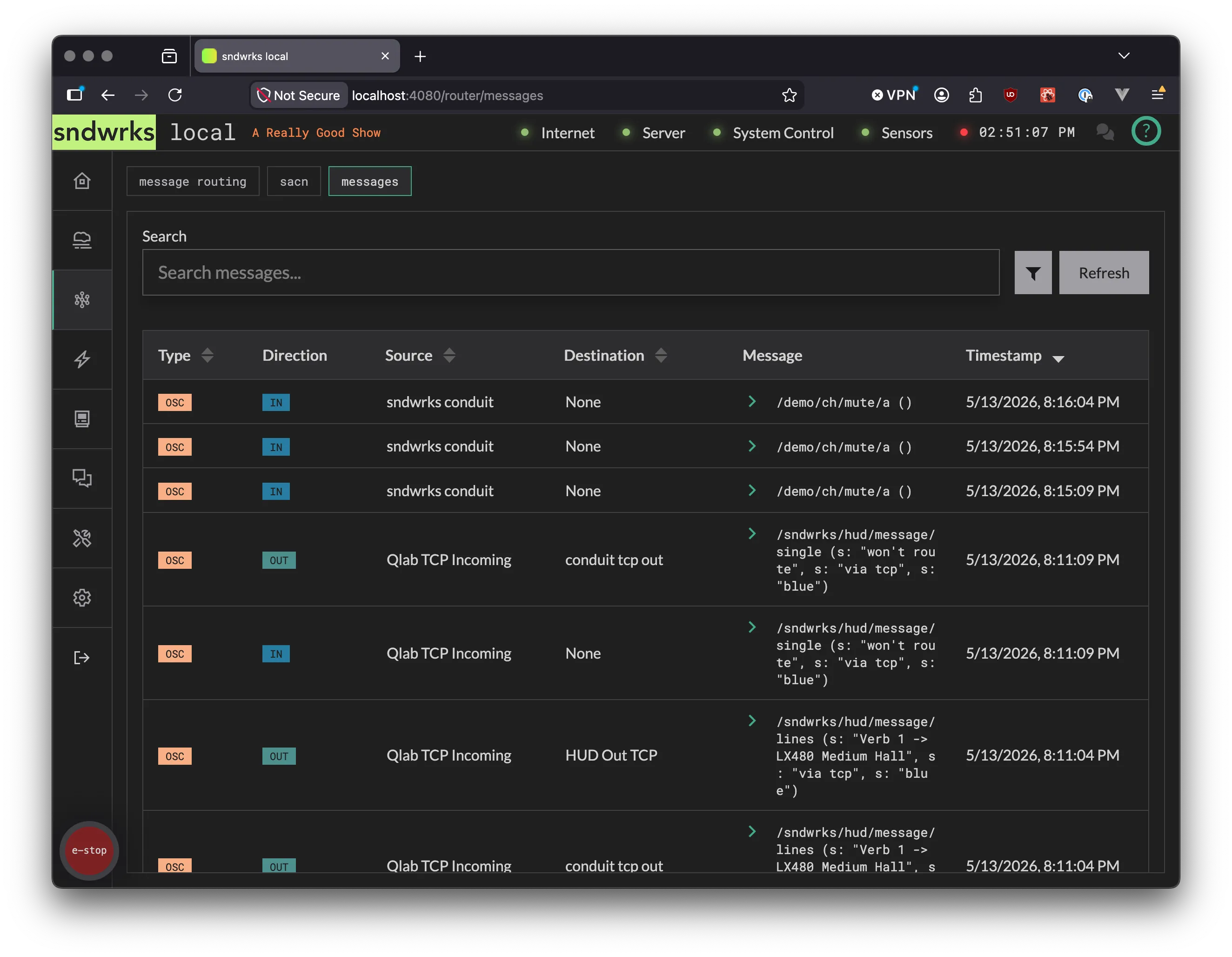The width and height of the screenshot is (1232, 957).
Task: Click the logout sidebar icon
Action: 82,657
